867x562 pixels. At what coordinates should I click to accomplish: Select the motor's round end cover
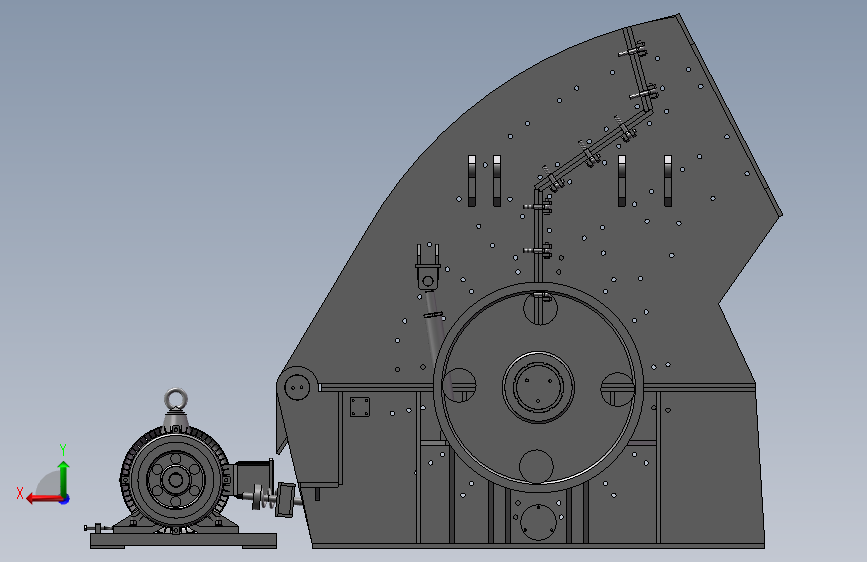point(176,479)
